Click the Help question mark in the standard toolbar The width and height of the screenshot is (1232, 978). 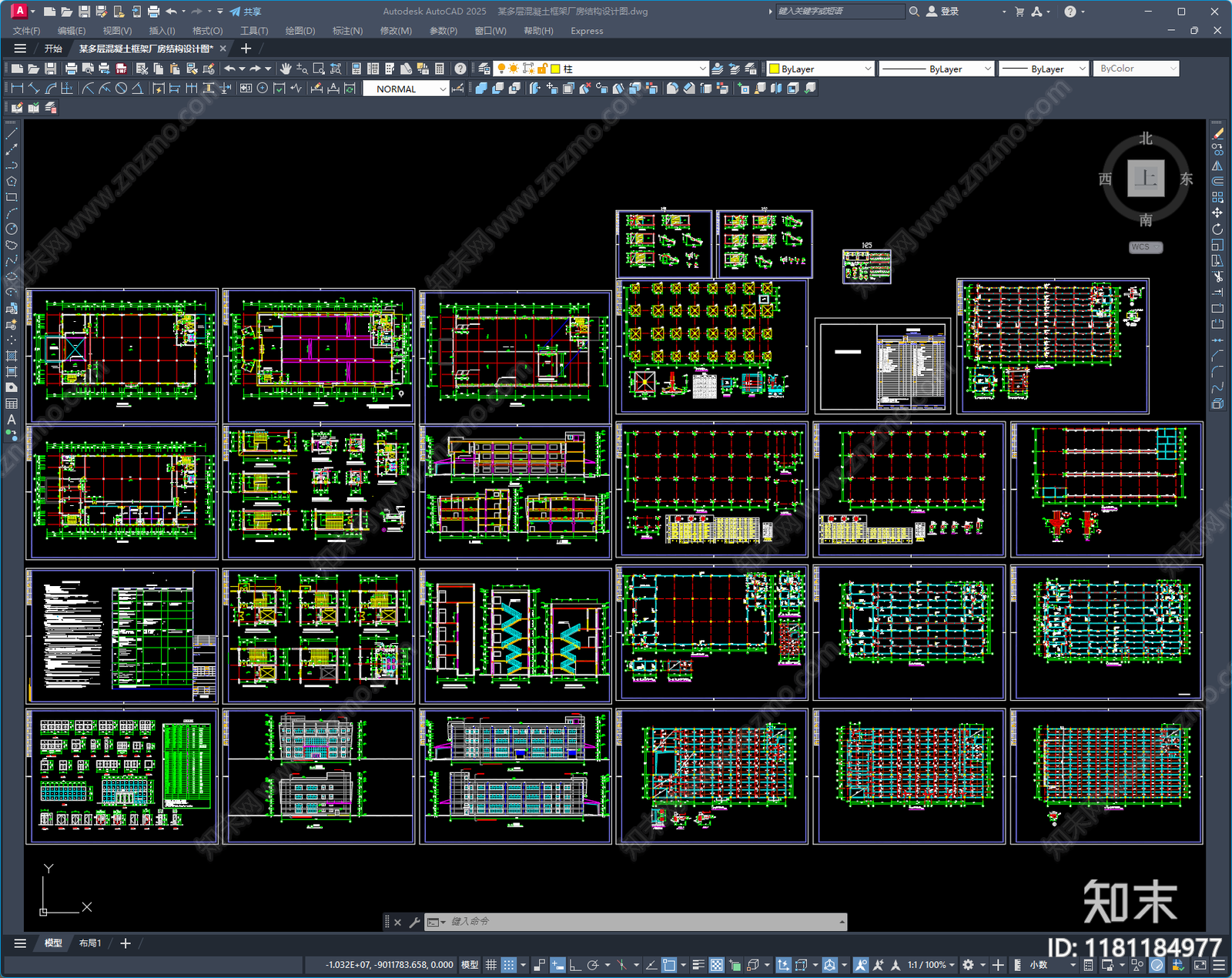coord(460,69)
